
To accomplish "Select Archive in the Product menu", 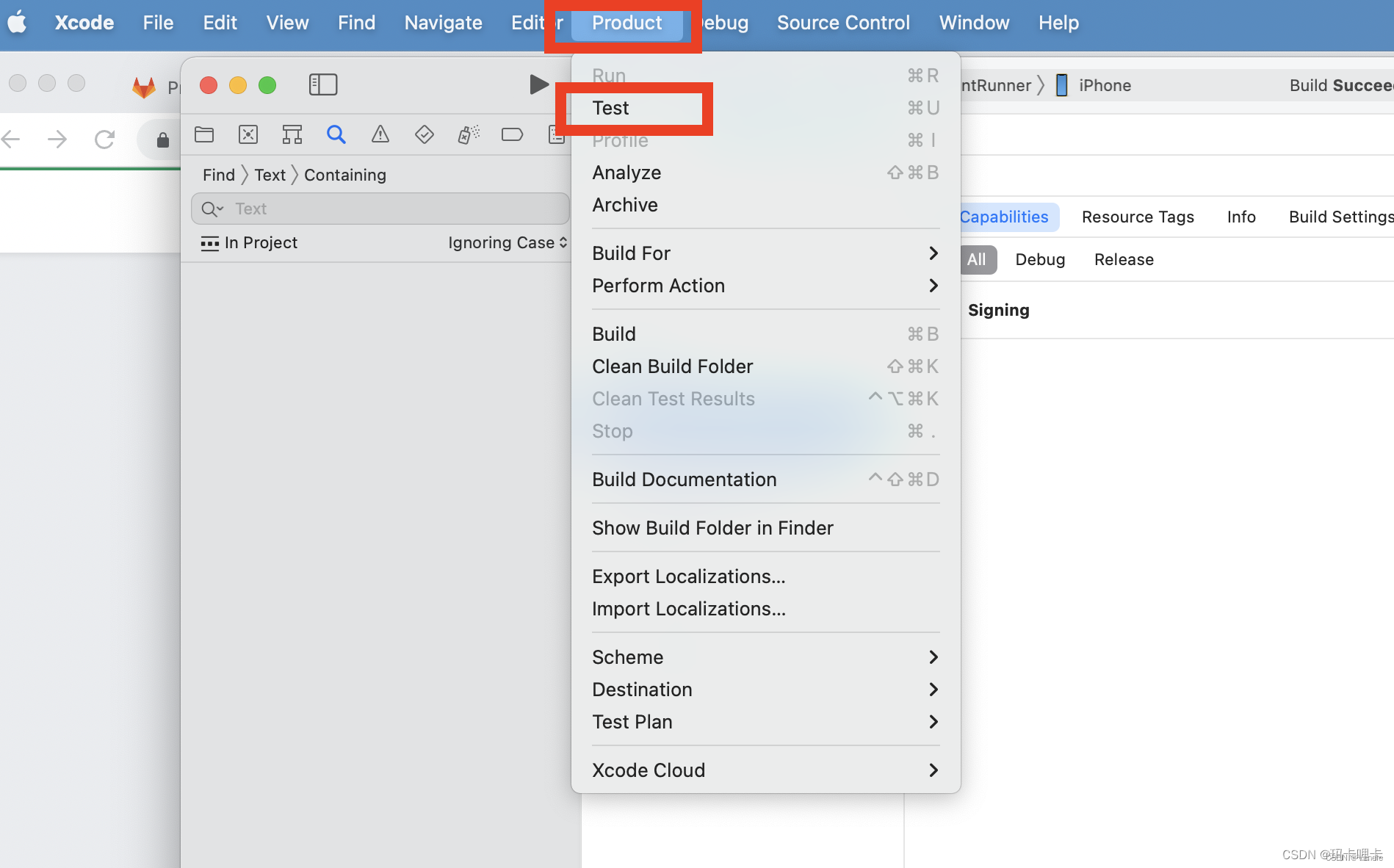I will click(765, 205).
